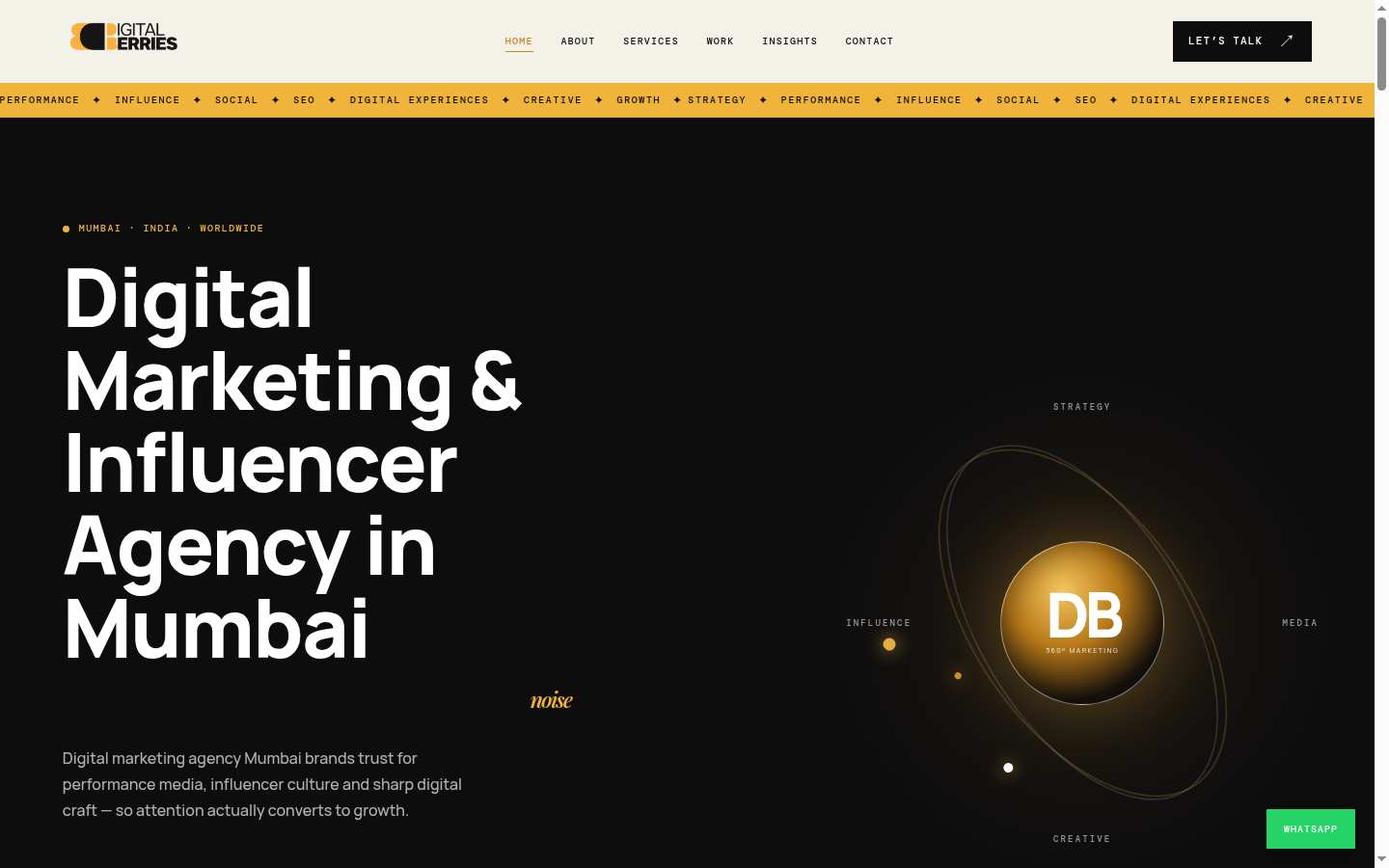
Task: Click the Let's Talk button
Action: point(1242,41)
